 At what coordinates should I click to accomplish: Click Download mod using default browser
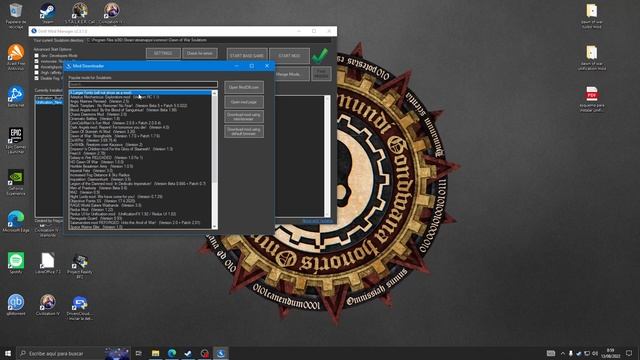coord(244,131)
